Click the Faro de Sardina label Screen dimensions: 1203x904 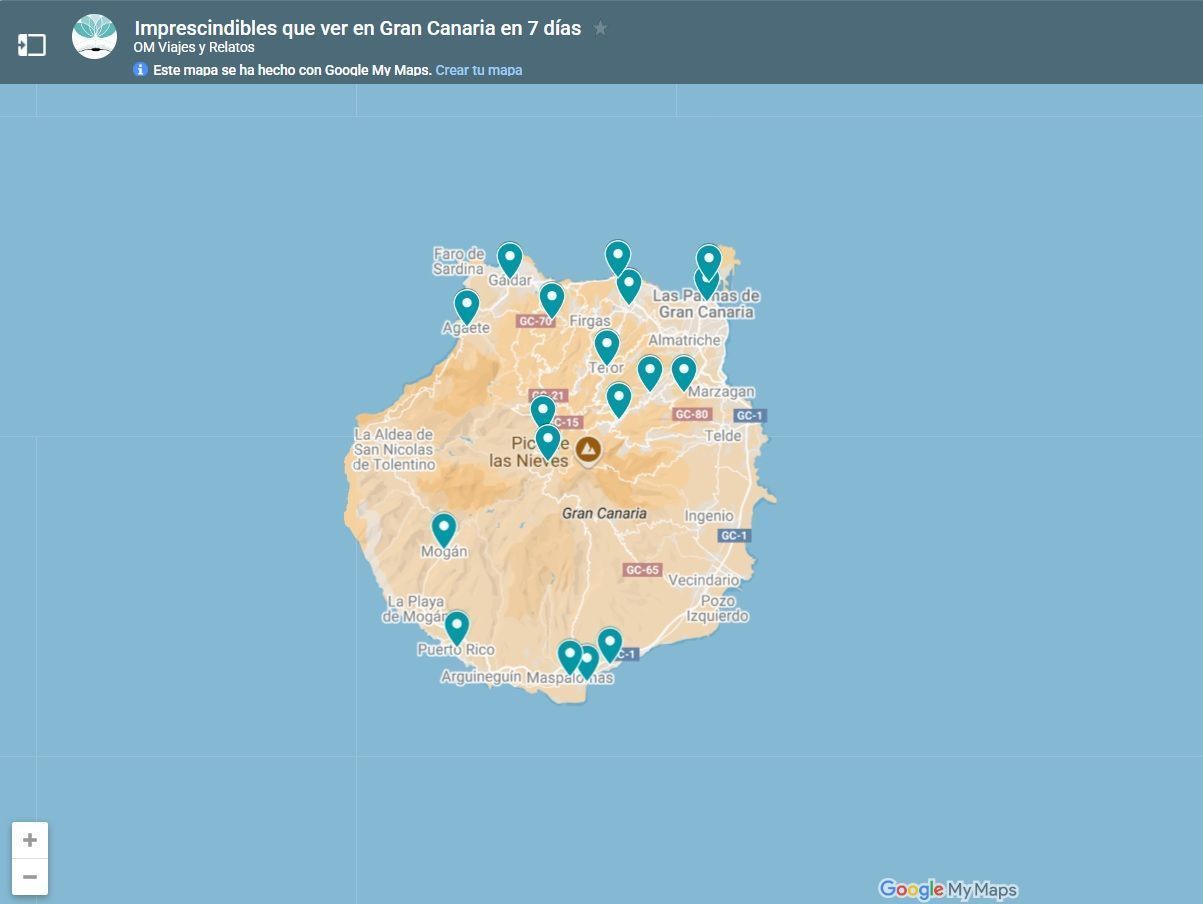tap(459, 261)
